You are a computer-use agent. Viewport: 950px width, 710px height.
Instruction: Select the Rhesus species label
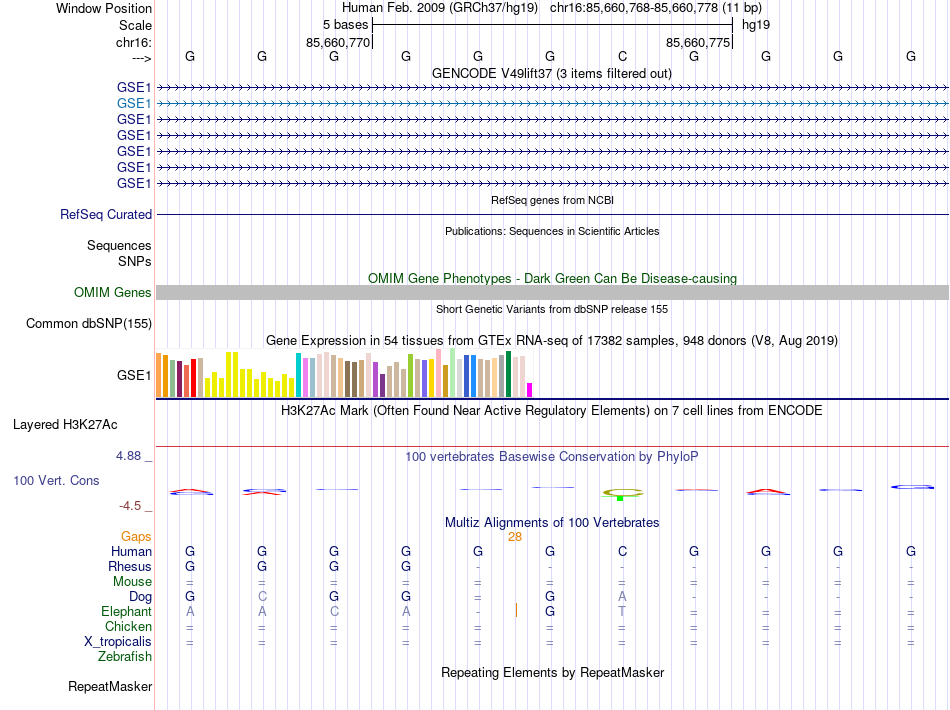130,566
